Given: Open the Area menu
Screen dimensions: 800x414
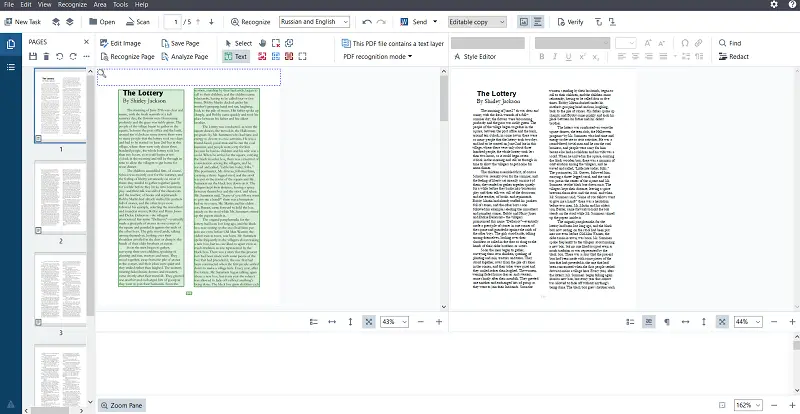Looking at the screenshot, I should (x=100, y=5).
